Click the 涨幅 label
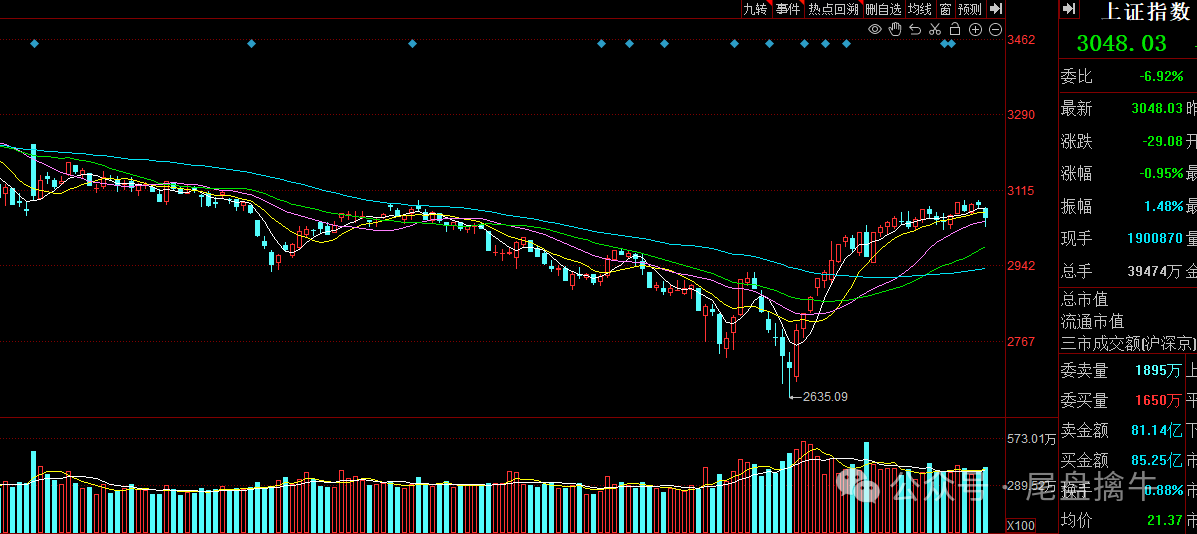Screen dimensions: 1197x534 pyautogui.click(x=1076, y=174)
